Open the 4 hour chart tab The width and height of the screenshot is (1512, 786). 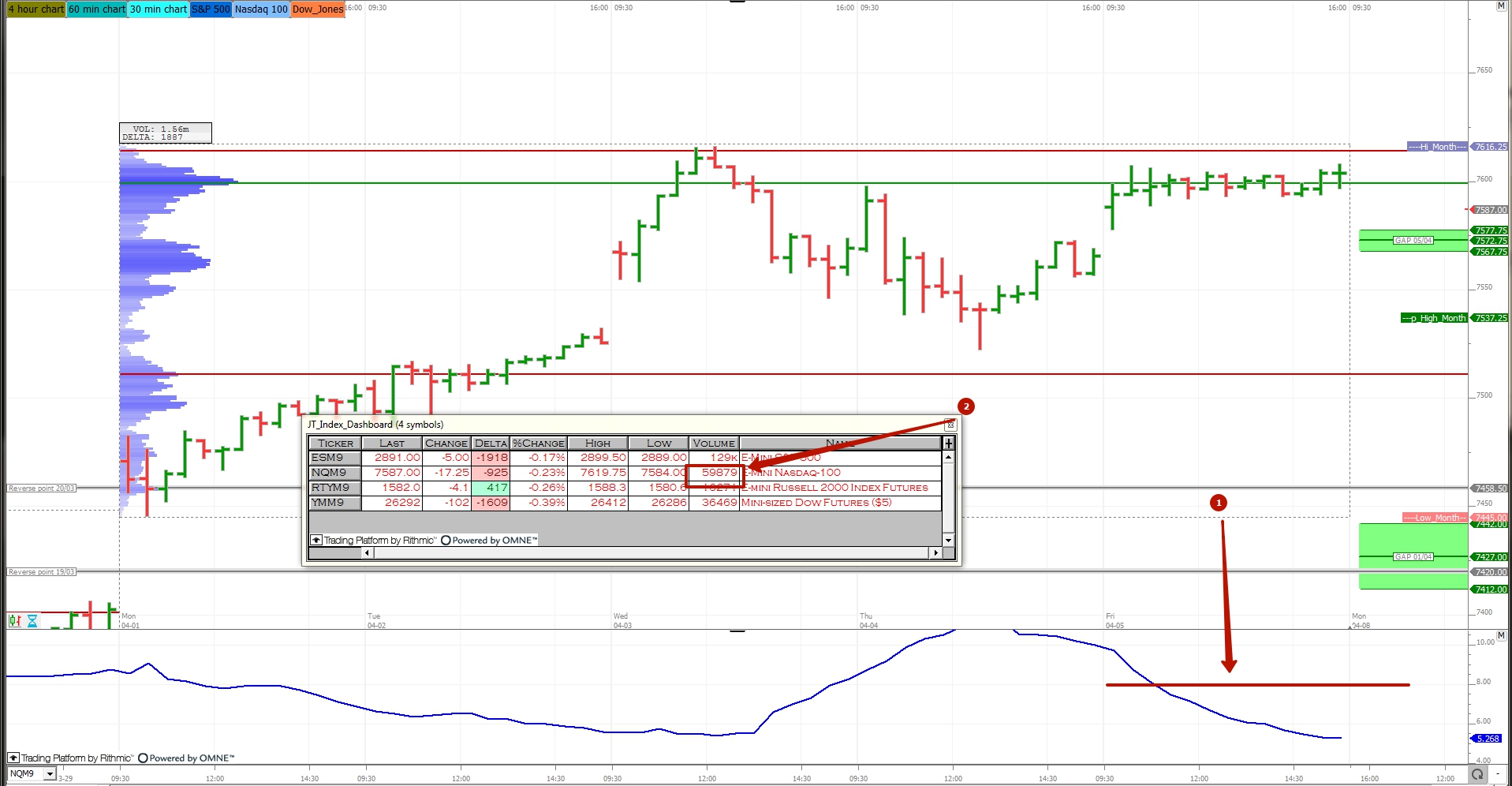pyautogui.click(x=36, y=9)
